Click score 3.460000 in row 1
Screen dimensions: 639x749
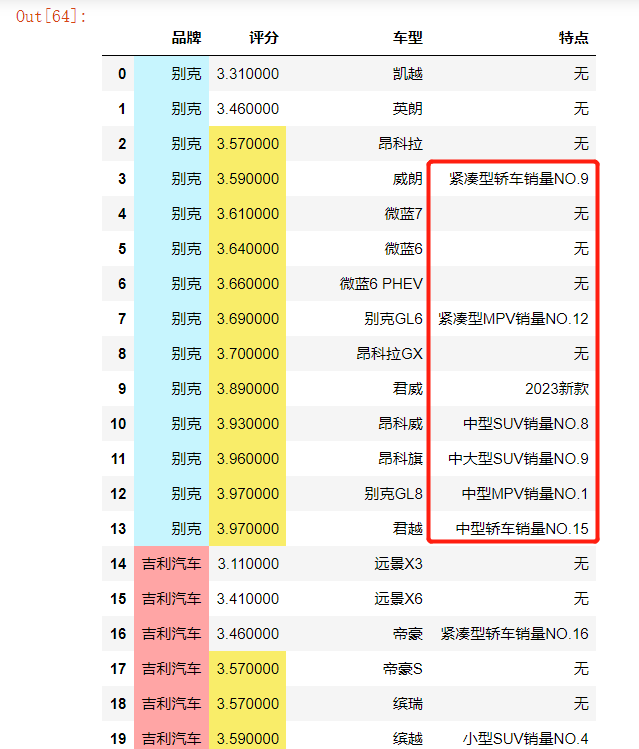[x=248, y=109]
